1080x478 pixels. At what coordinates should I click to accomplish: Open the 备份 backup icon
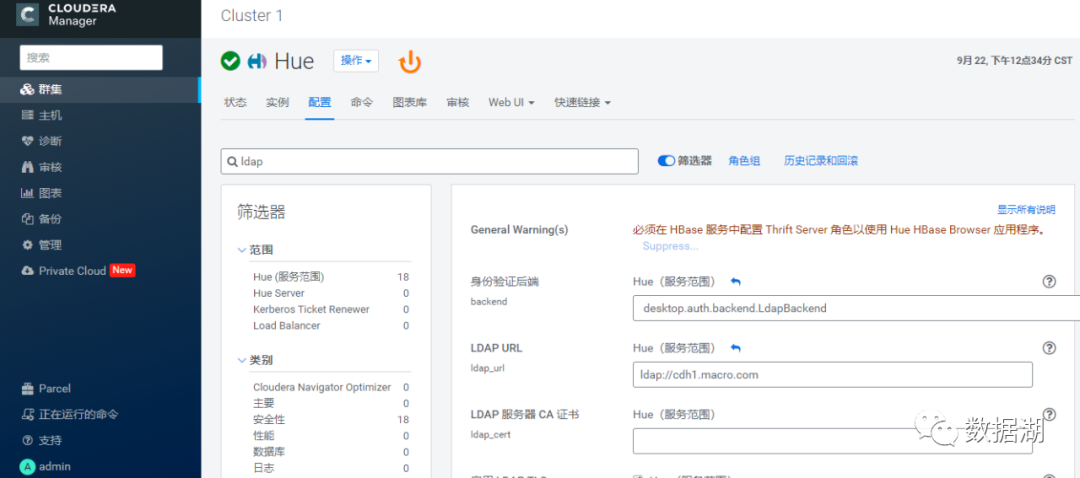[x=27, y=219]
